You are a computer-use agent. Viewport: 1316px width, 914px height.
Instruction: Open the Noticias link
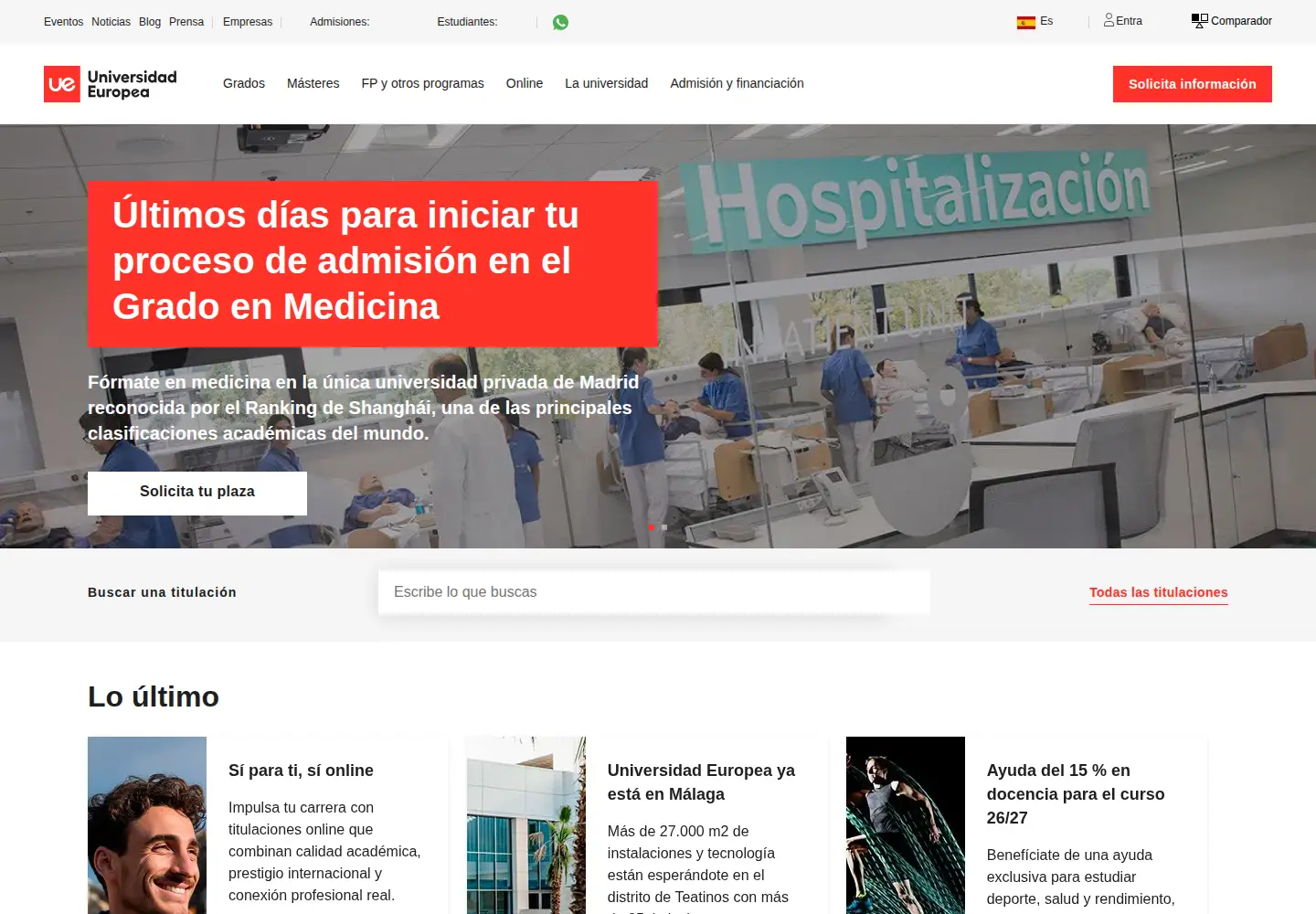(x=111, y=22)
